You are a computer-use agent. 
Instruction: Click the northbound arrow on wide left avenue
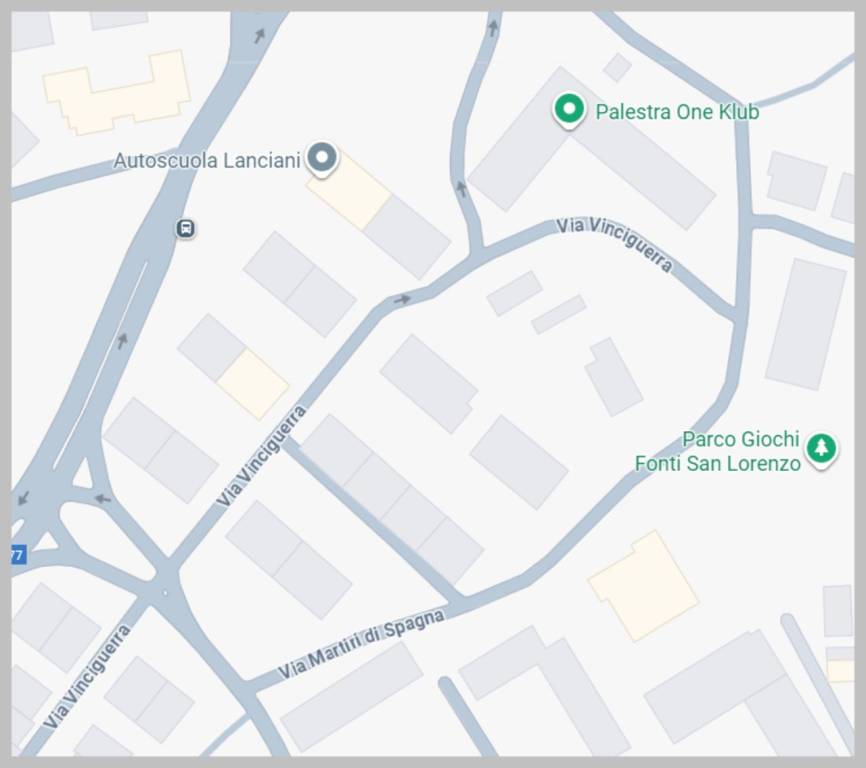click(x=122, y=341)
